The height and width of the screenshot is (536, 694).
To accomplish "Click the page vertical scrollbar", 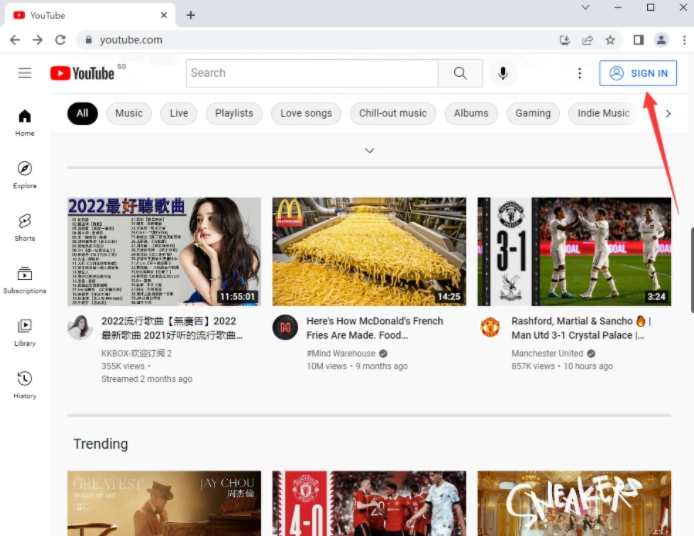I will point(692,270).
